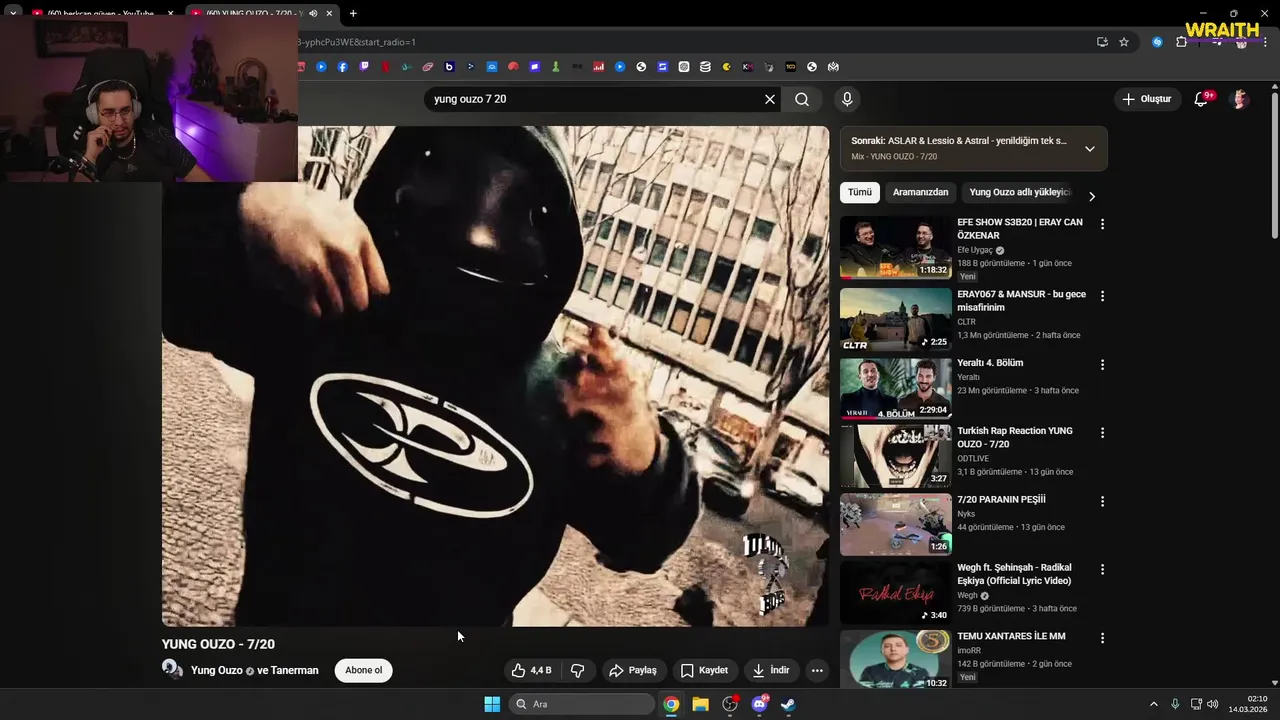Open options for 7/20 PARANIN PEŞİİİ video
This screenshot has height=720, width=1280.
coord(1102,501)
